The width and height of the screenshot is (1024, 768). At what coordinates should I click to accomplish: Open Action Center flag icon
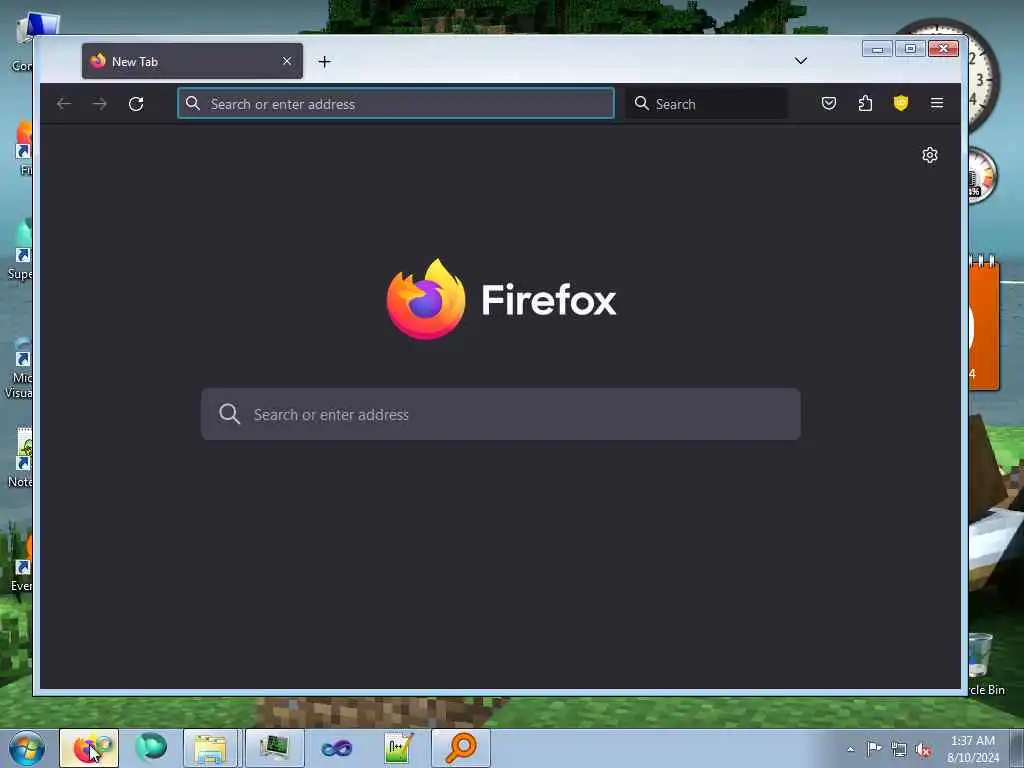click(x=874, y=749)
